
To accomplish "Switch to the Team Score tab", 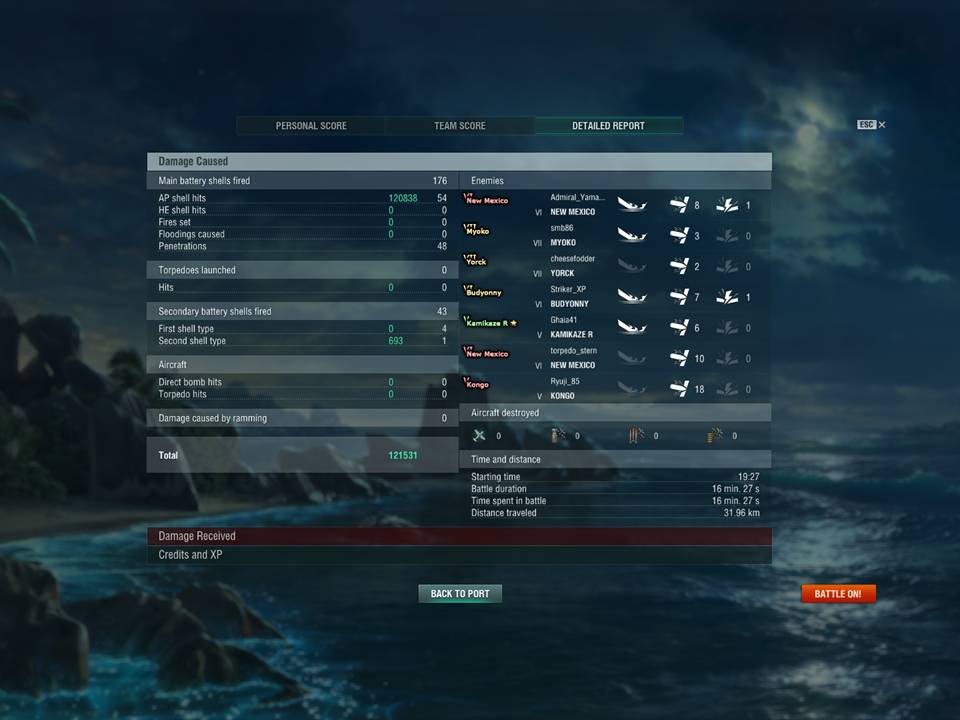I will pos(460,126).
